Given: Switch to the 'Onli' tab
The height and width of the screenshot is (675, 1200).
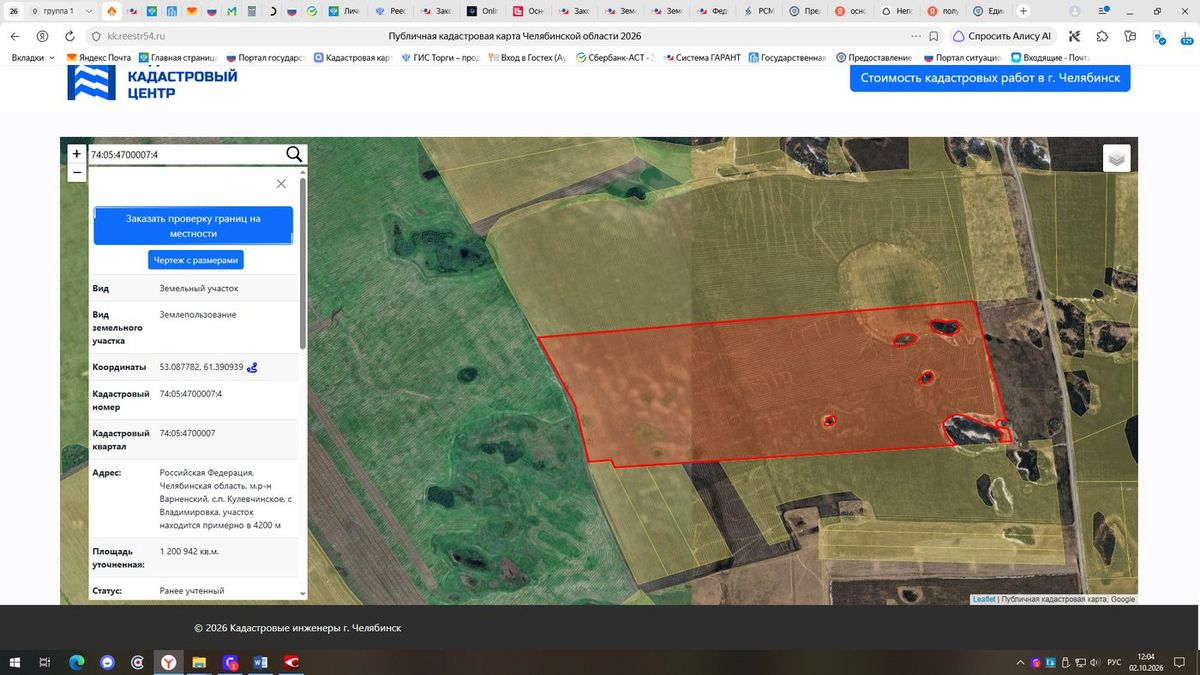Looking at the screenshot, I should point(482,11).
